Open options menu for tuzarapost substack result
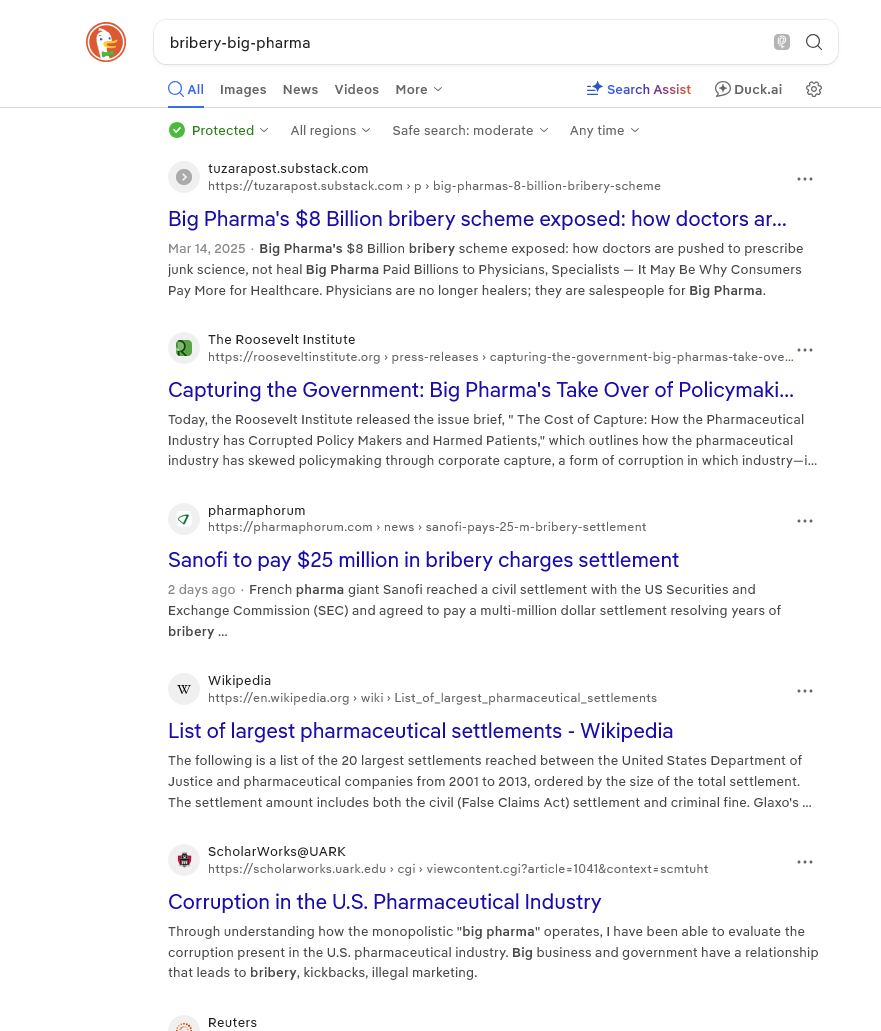881x1031 pixels. 805,179
